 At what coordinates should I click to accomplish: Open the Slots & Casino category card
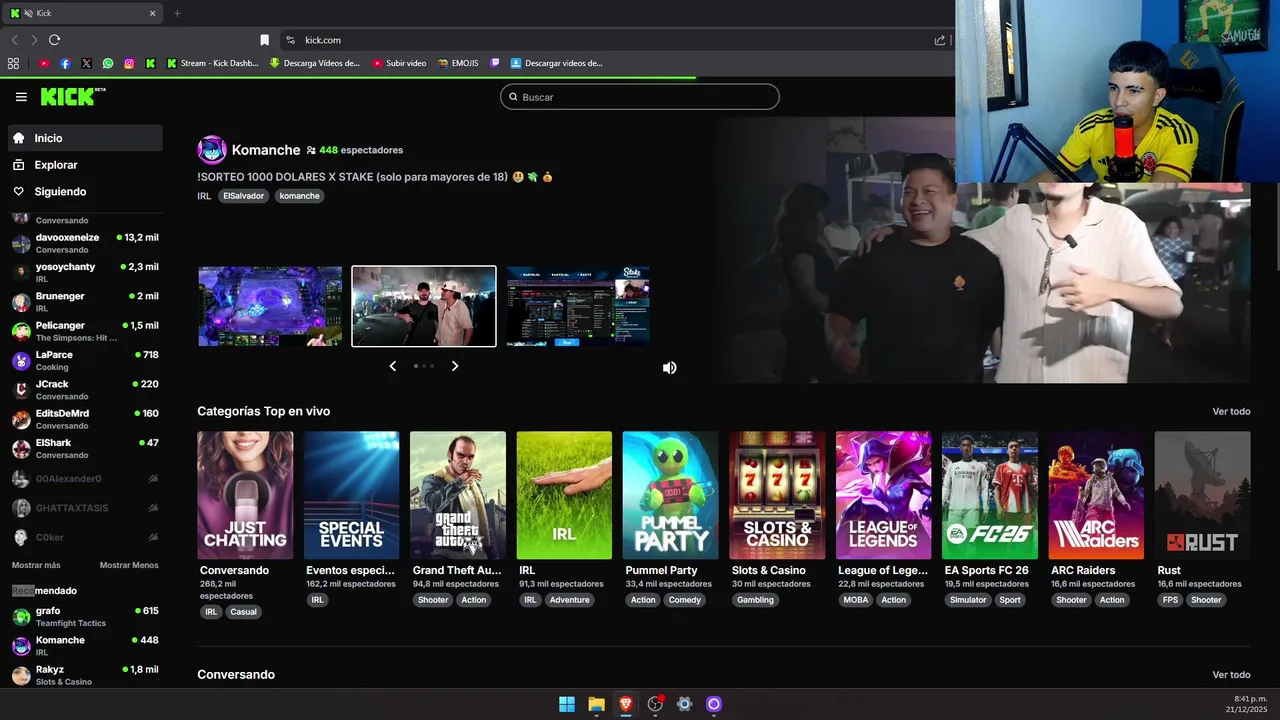pyautogui.click(x=777, y=495)
